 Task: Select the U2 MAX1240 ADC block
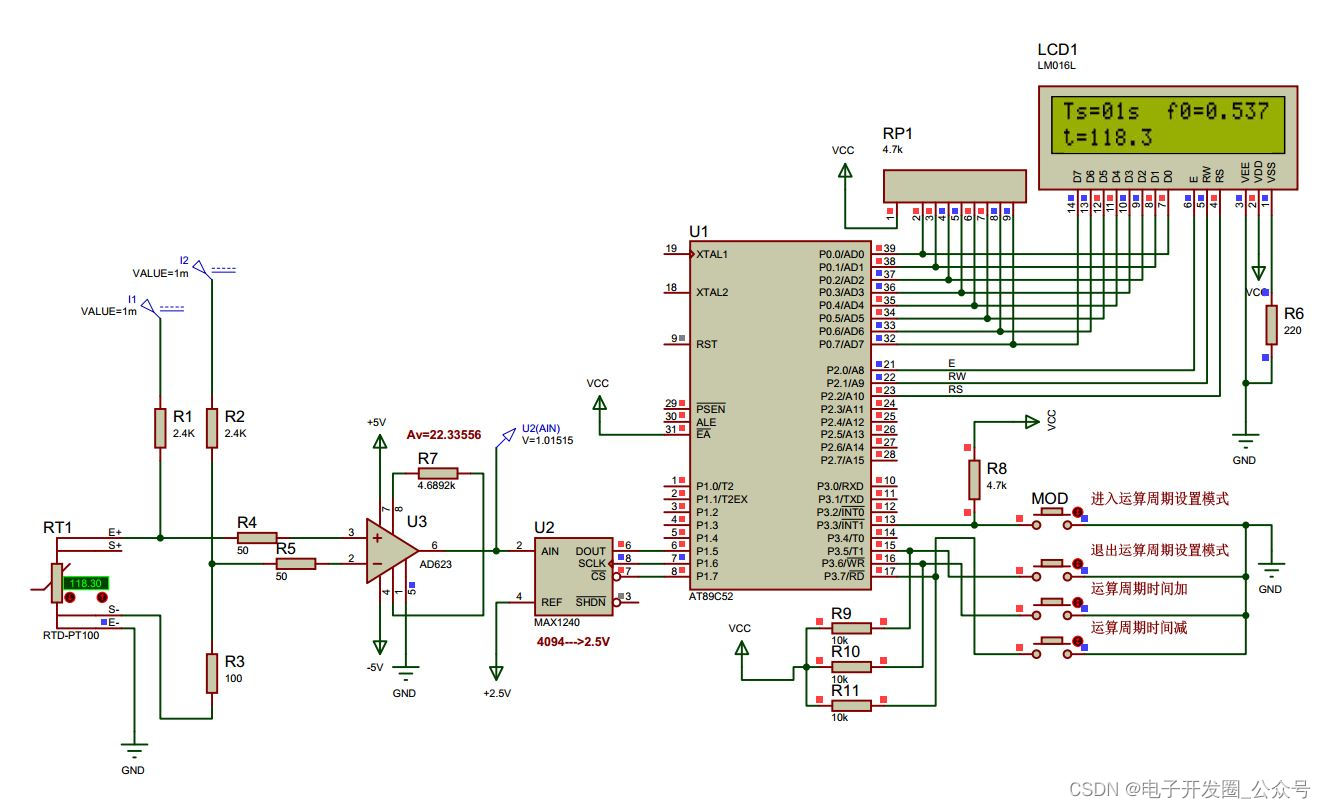coord(572,577)
